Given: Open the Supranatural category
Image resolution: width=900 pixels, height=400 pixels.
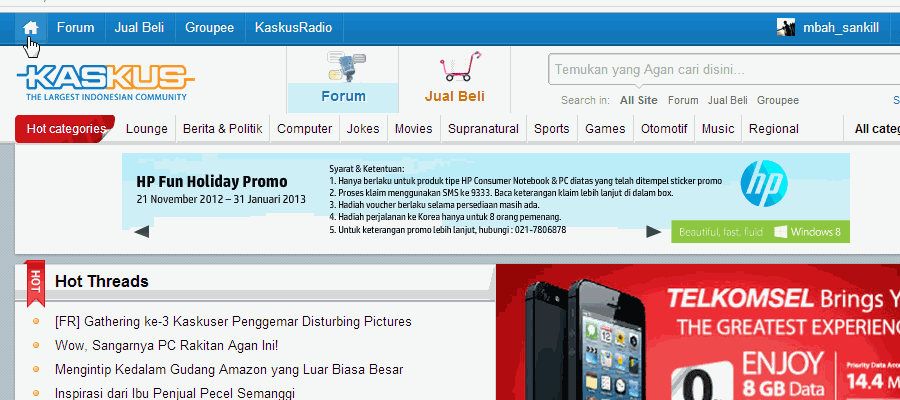Looking at the screenshot, I should point(483,129).
